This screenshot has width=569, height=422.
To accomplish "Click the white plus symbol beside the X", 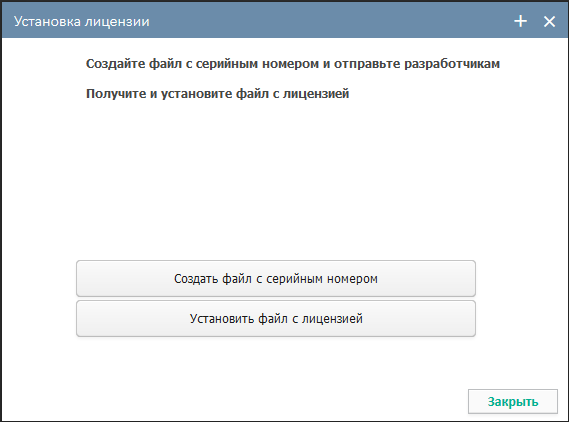I will [x=520, y=21].
